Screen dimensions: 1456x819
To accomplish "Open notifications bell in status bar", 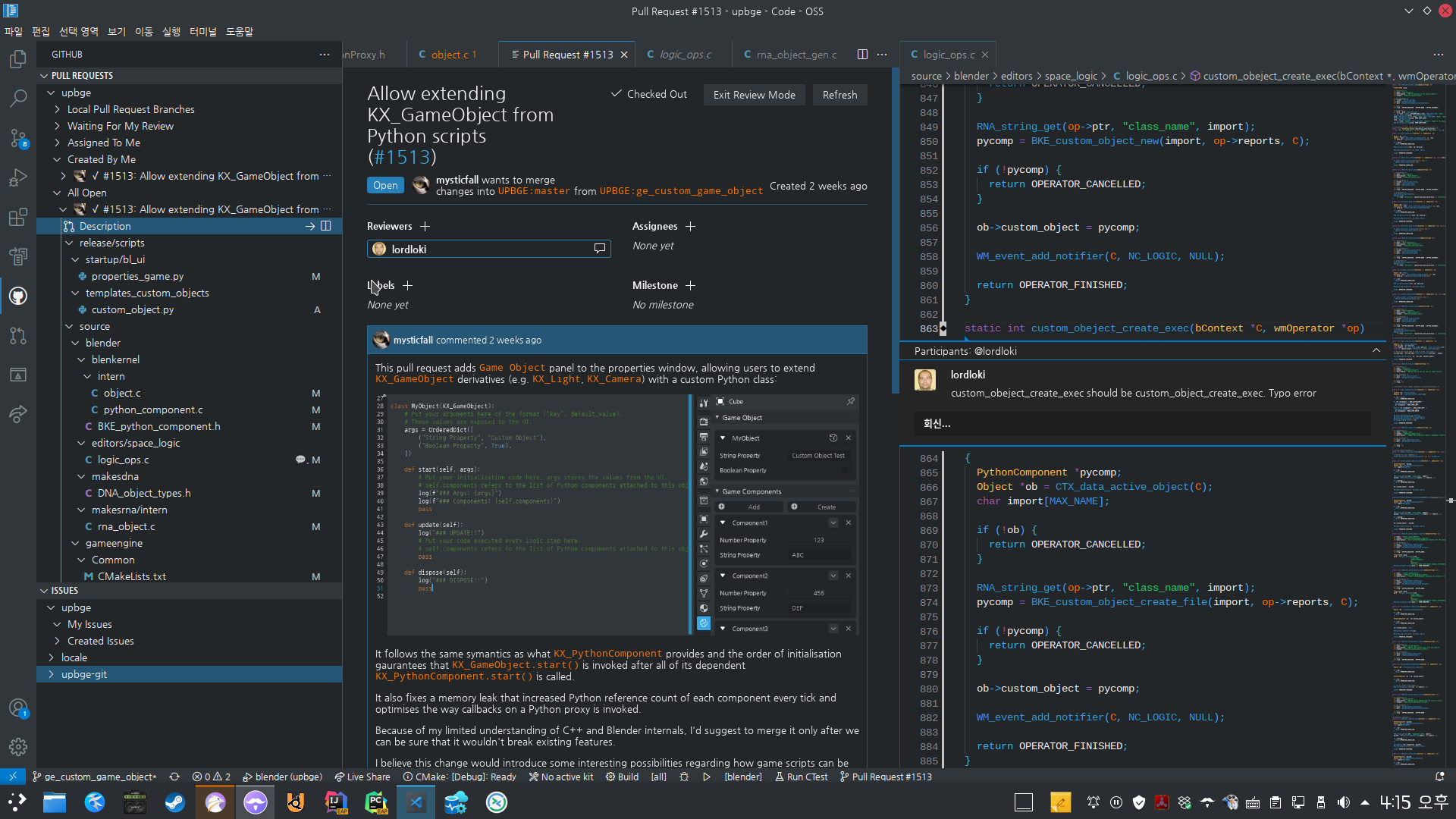I will click(1439, 777).
